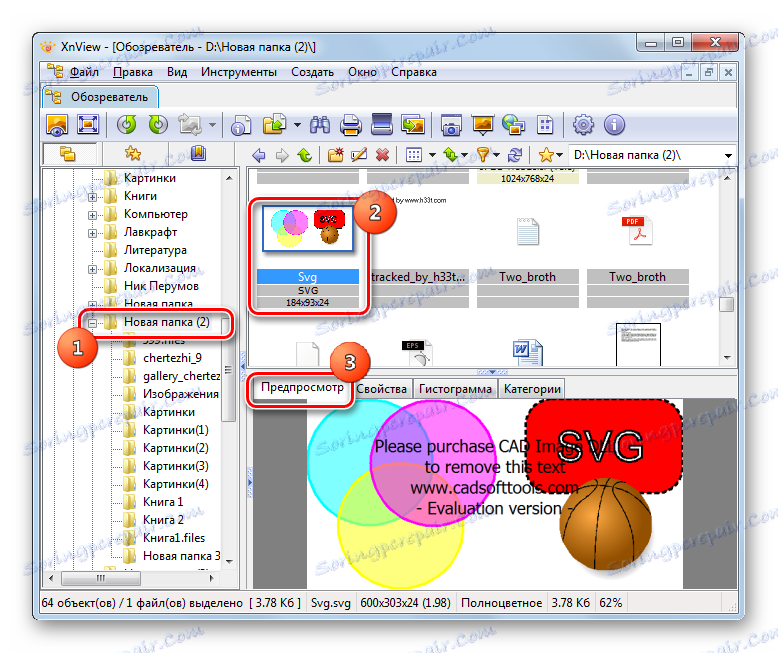This screenshot has height=653, width=778.
Task: Expand the Лавкрафт folder node
Action: coord(92,233)
